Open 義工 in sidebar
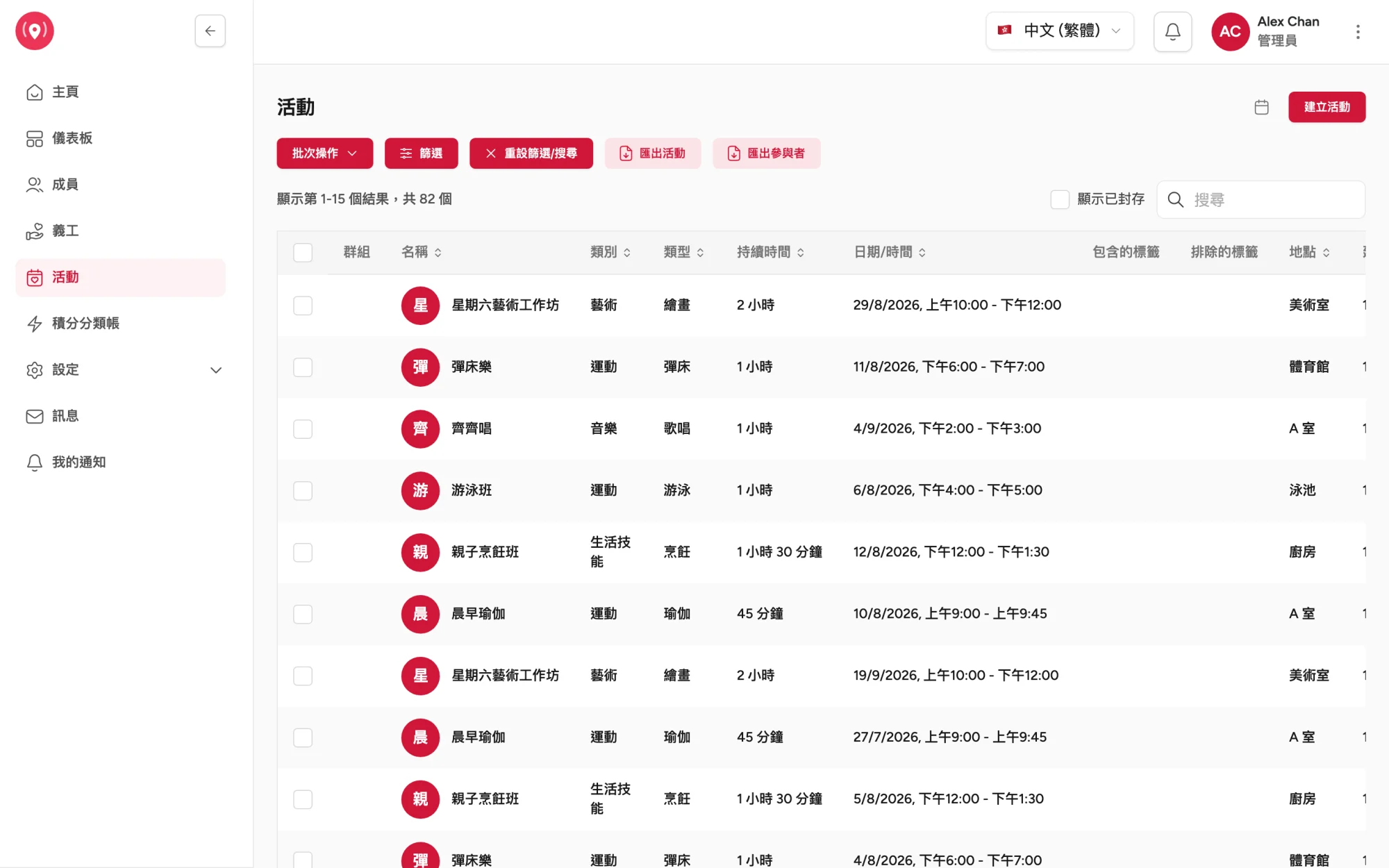1389x868 pixels. click(x=120, y=231)
